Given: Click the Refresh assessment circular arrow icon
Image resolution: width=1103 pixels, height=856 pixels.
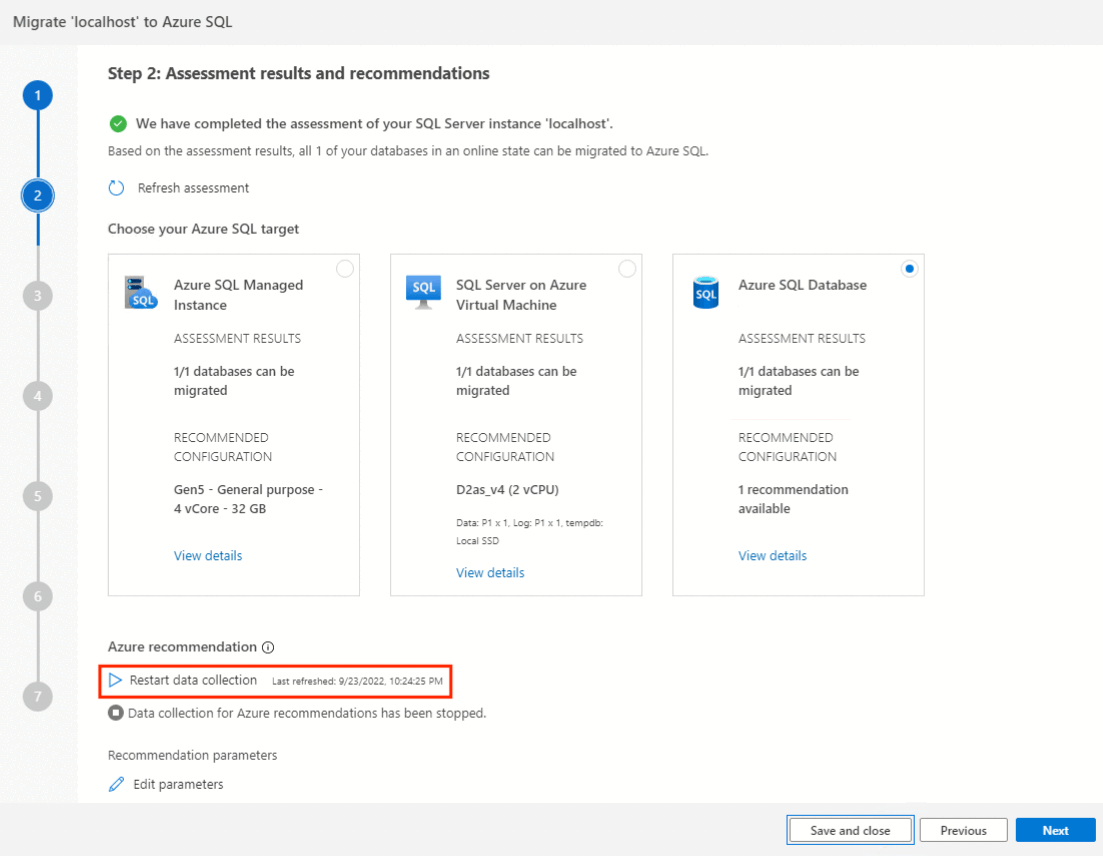Looking at the screenshot, I should [117, 188].
